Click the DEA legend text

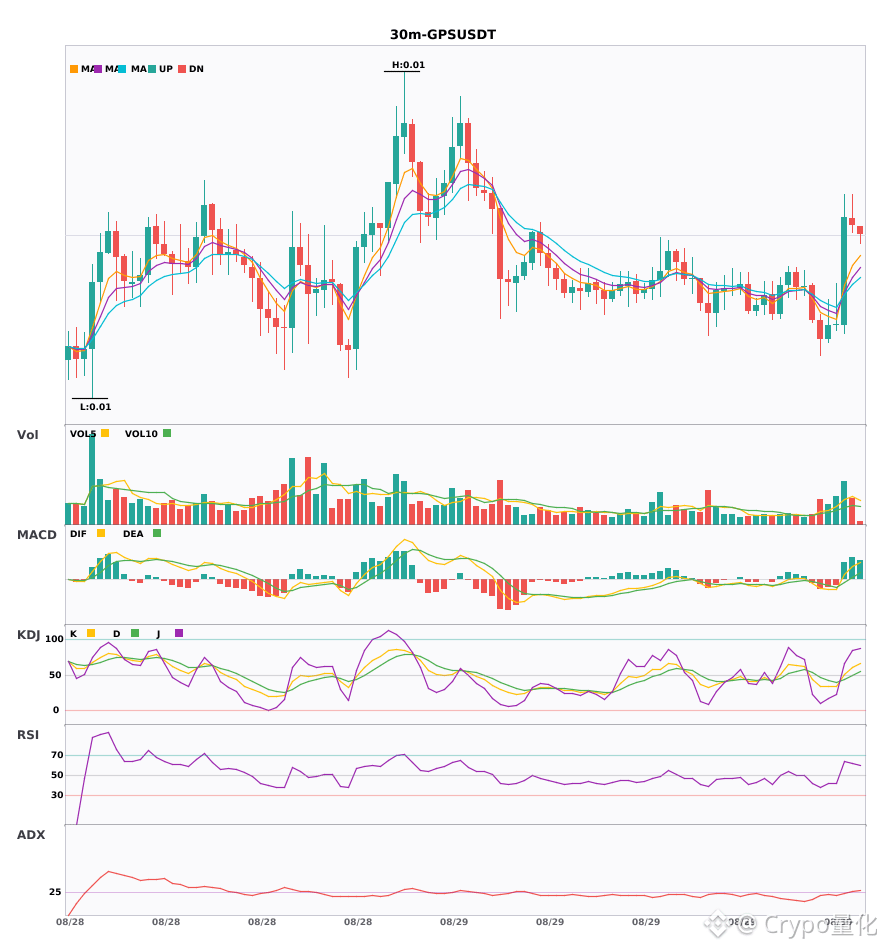[x=133, y=534]
